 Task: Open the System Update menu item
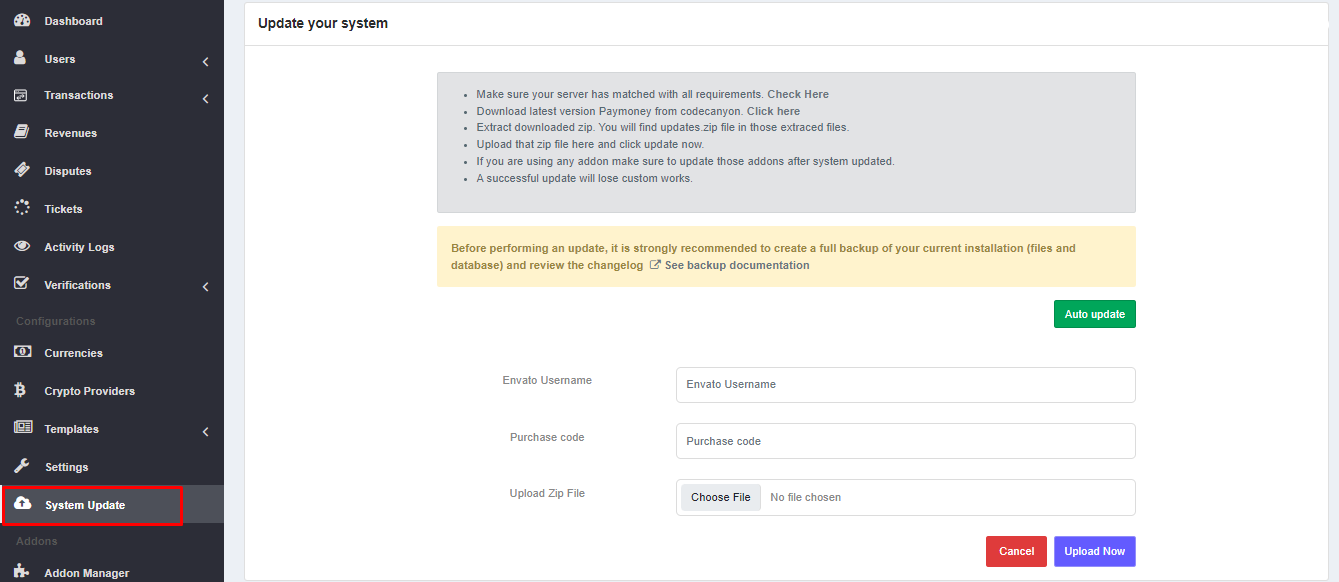[85, 505]
